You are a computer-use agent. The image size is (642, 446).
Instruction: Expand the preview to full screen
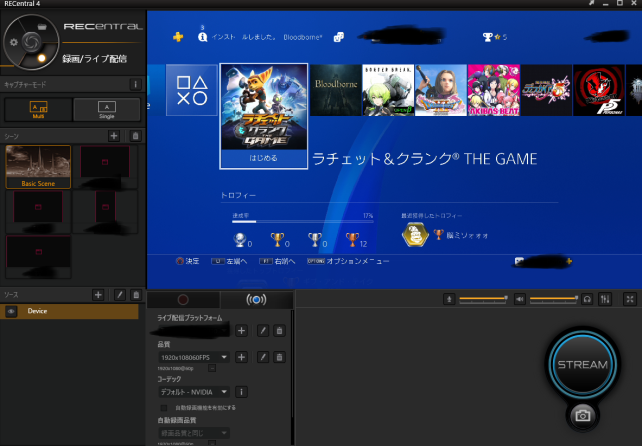point(630,299)
